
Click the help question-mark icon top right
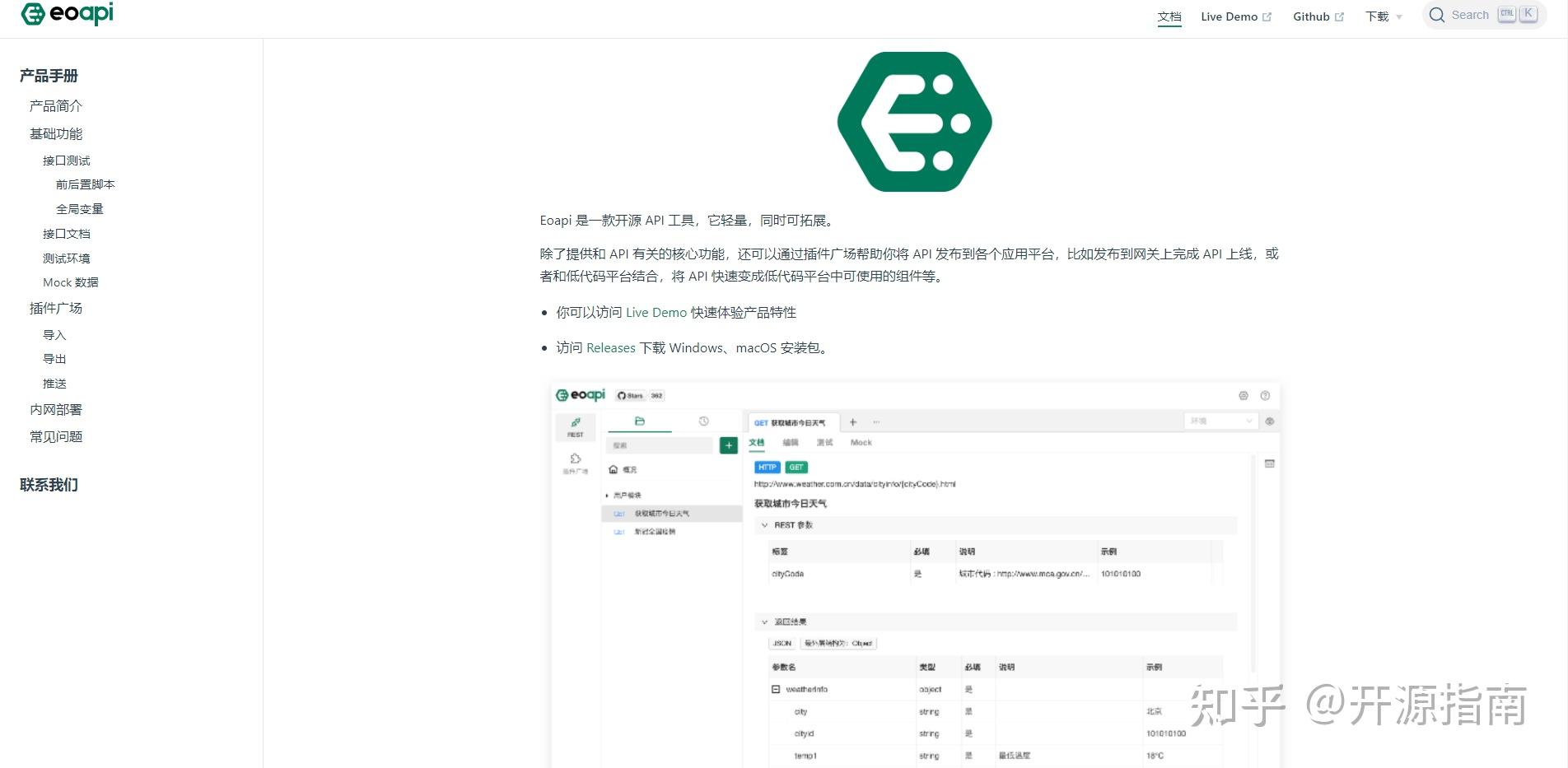point(1265,396)
